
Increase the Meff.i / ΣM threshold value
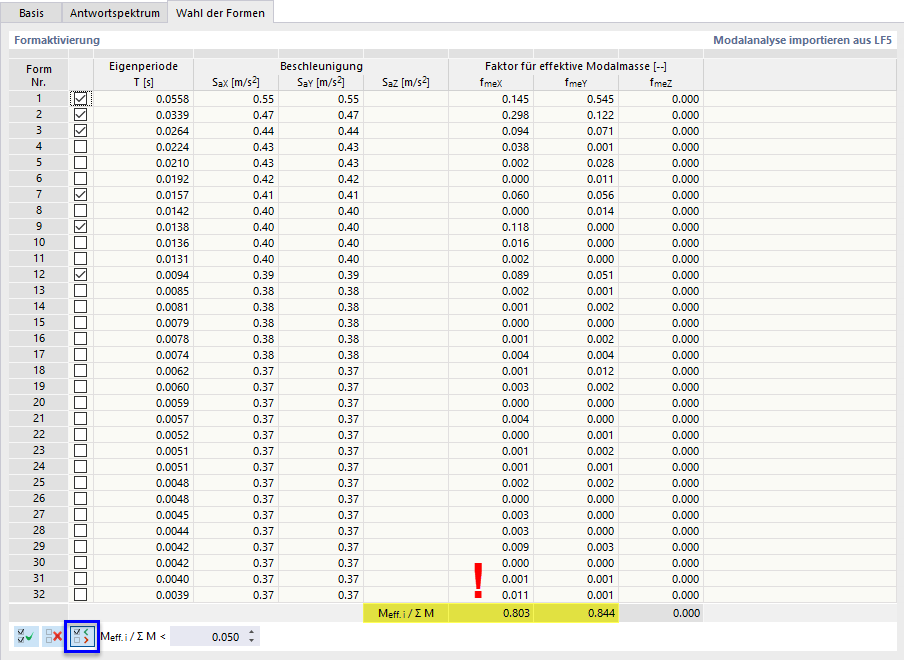(x=251, y=632)
